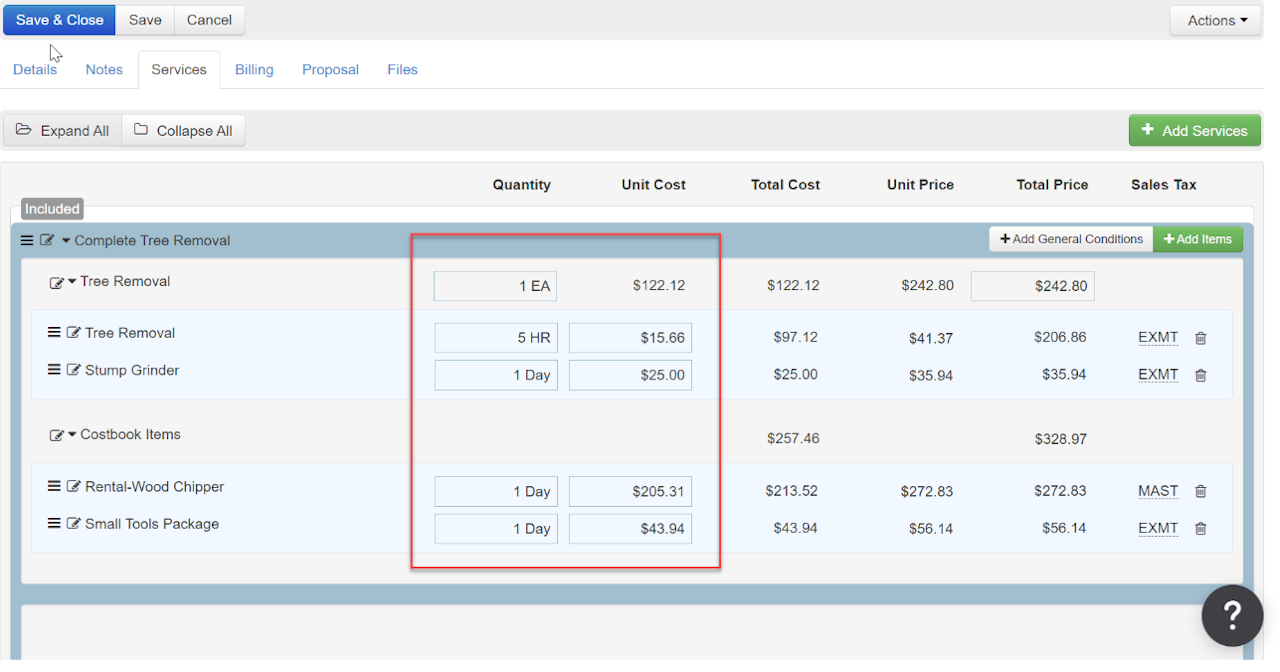Click drag handle icon for Tree Removal item
The image size is (1280, 672).
pyautogui.click(x=54, y=333)
